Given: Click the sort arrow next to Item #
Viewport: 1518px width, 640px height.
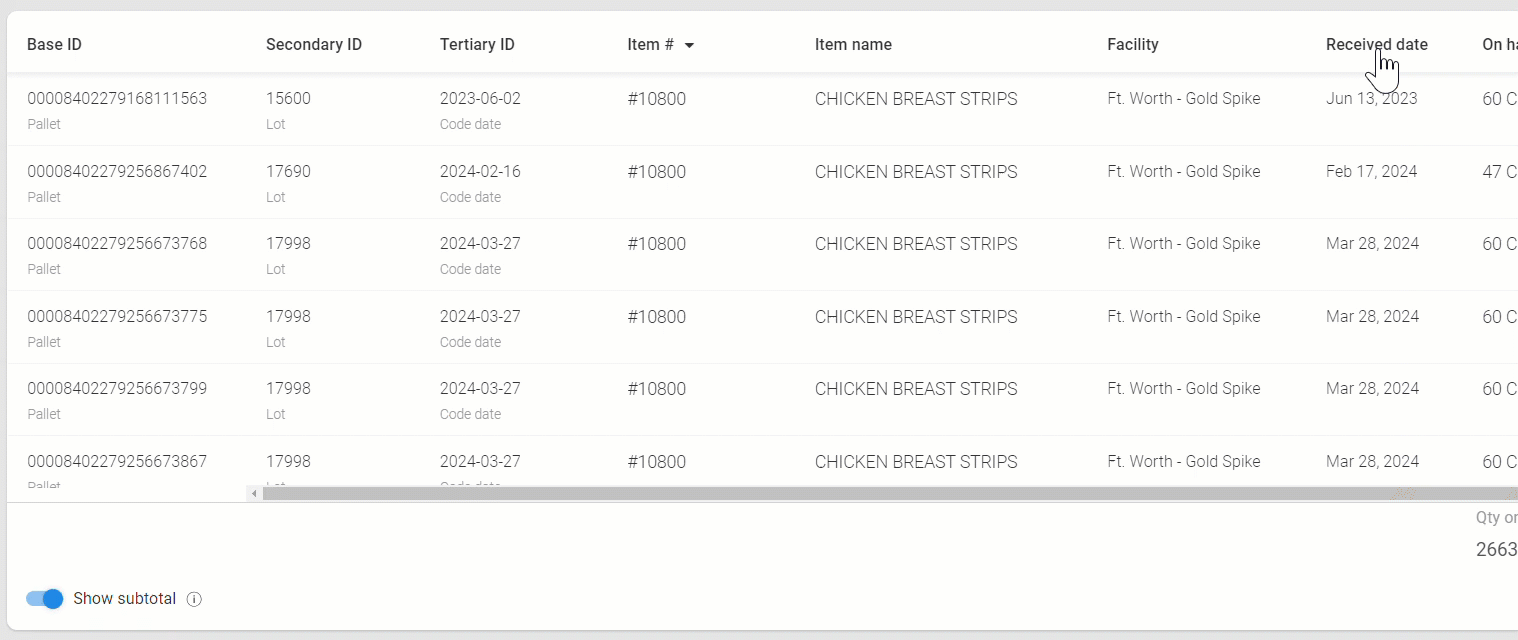Looking at the screenshot, I should point(689,45).
